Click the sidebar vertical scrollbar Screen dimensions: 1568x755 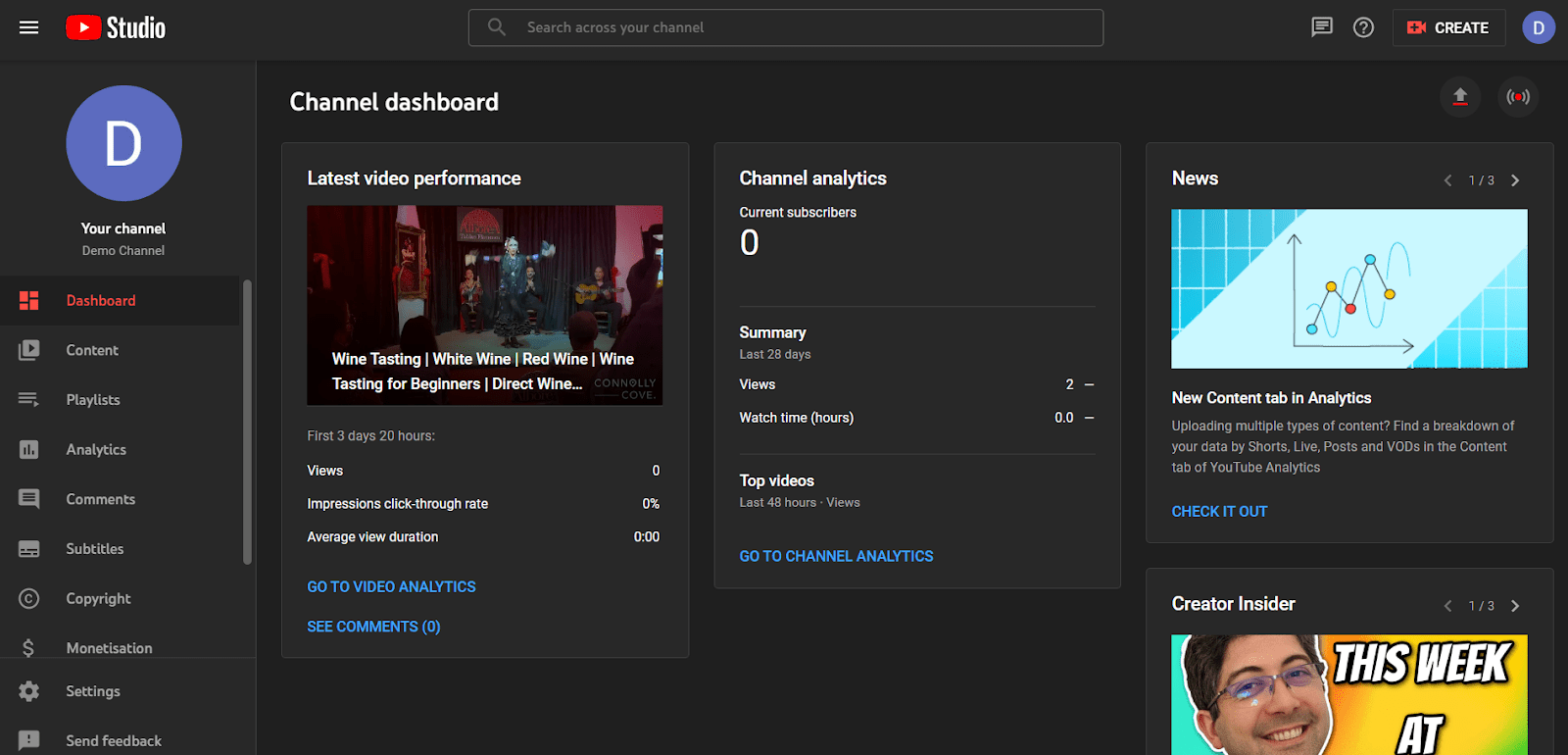coord(247,422)
